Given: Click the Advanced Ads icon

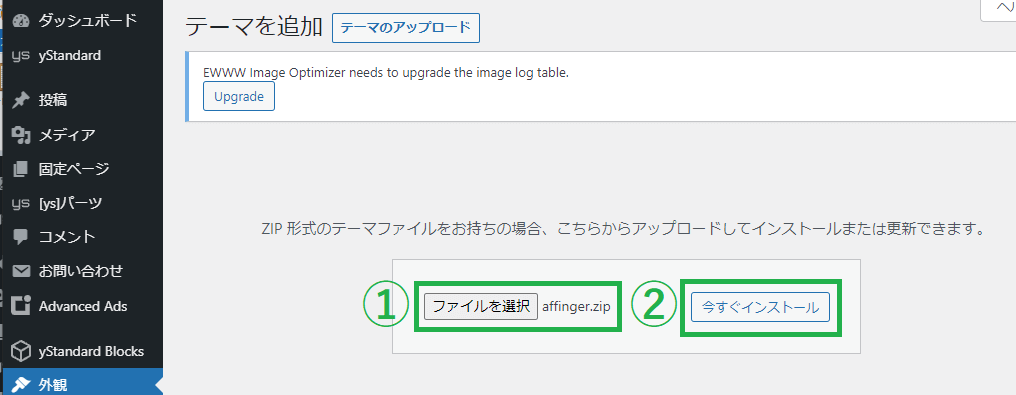Looking at the screenshot, I should tap(21, 305).
